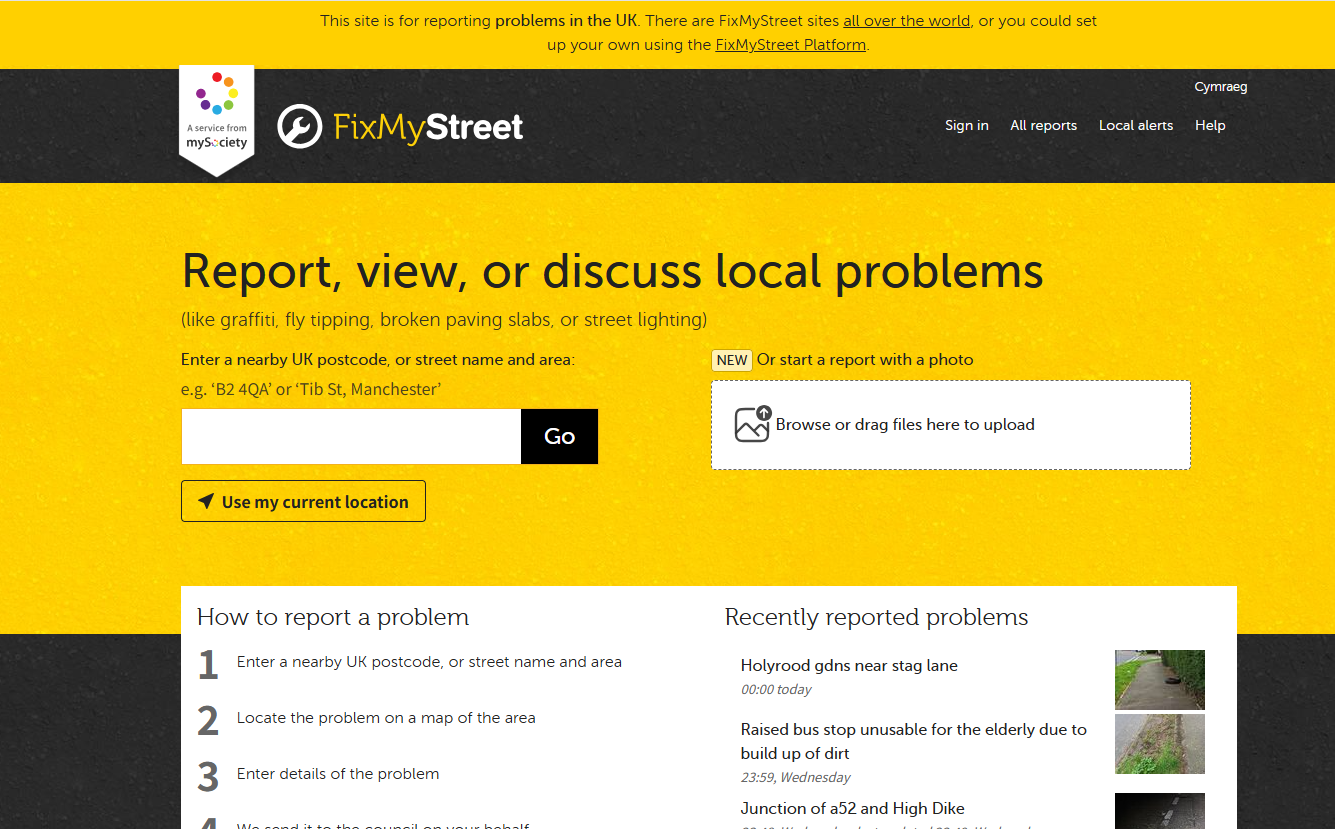Open the Sign in page
1335x829 pixels.
click(966, 125)
